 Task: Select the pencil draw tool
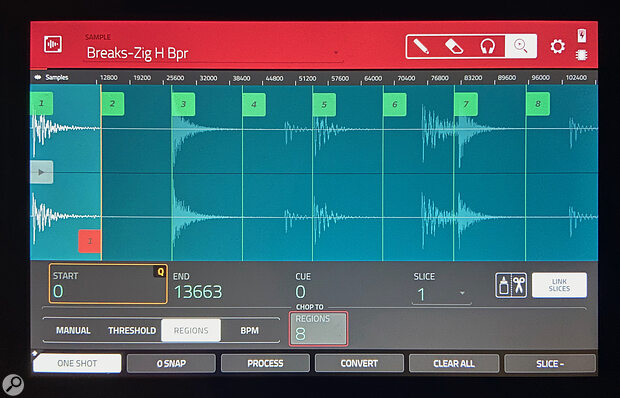422,47
